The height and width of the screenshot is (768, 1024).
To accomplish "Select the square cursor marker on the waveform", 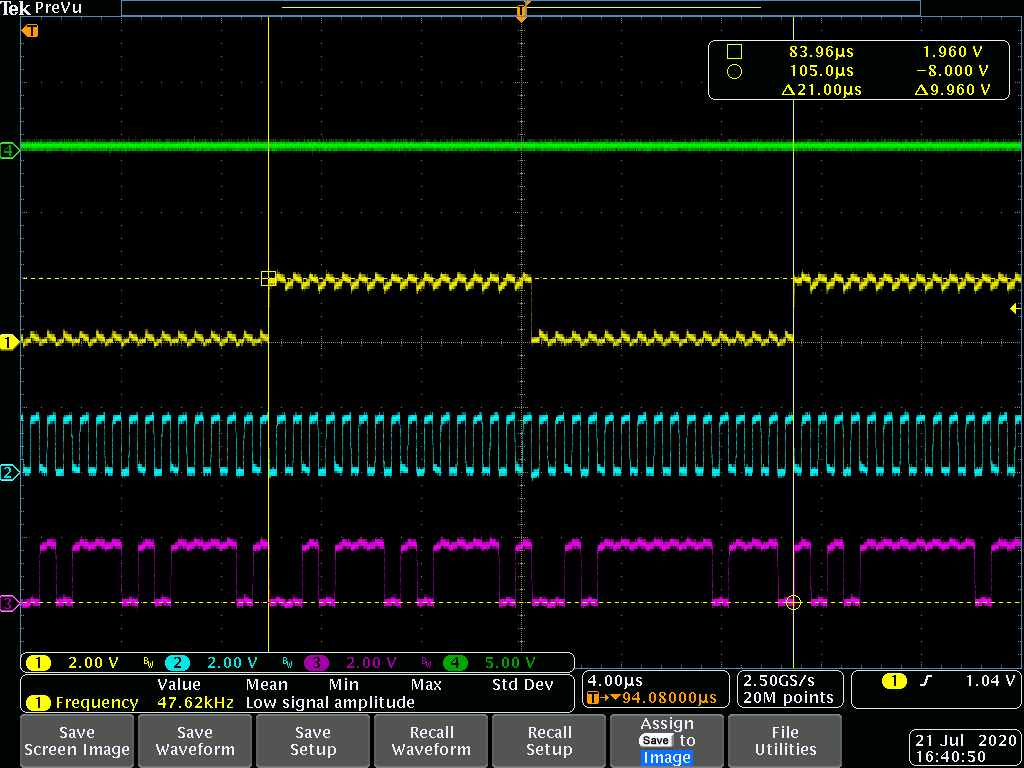I will click(268, 278).
